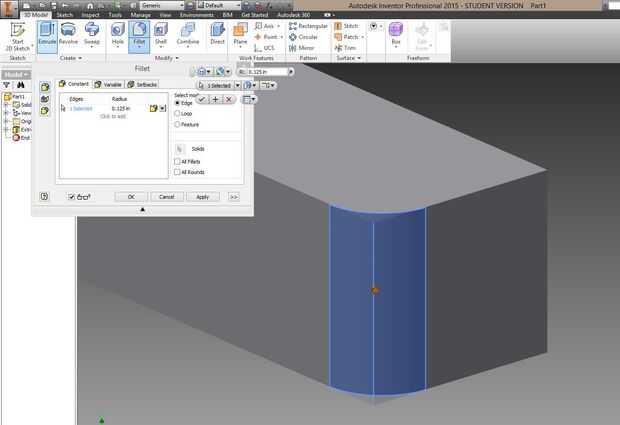Click the red X in mini-toolbar
Viewport: 620px width, 425px height.
click(x=229, y=99)
